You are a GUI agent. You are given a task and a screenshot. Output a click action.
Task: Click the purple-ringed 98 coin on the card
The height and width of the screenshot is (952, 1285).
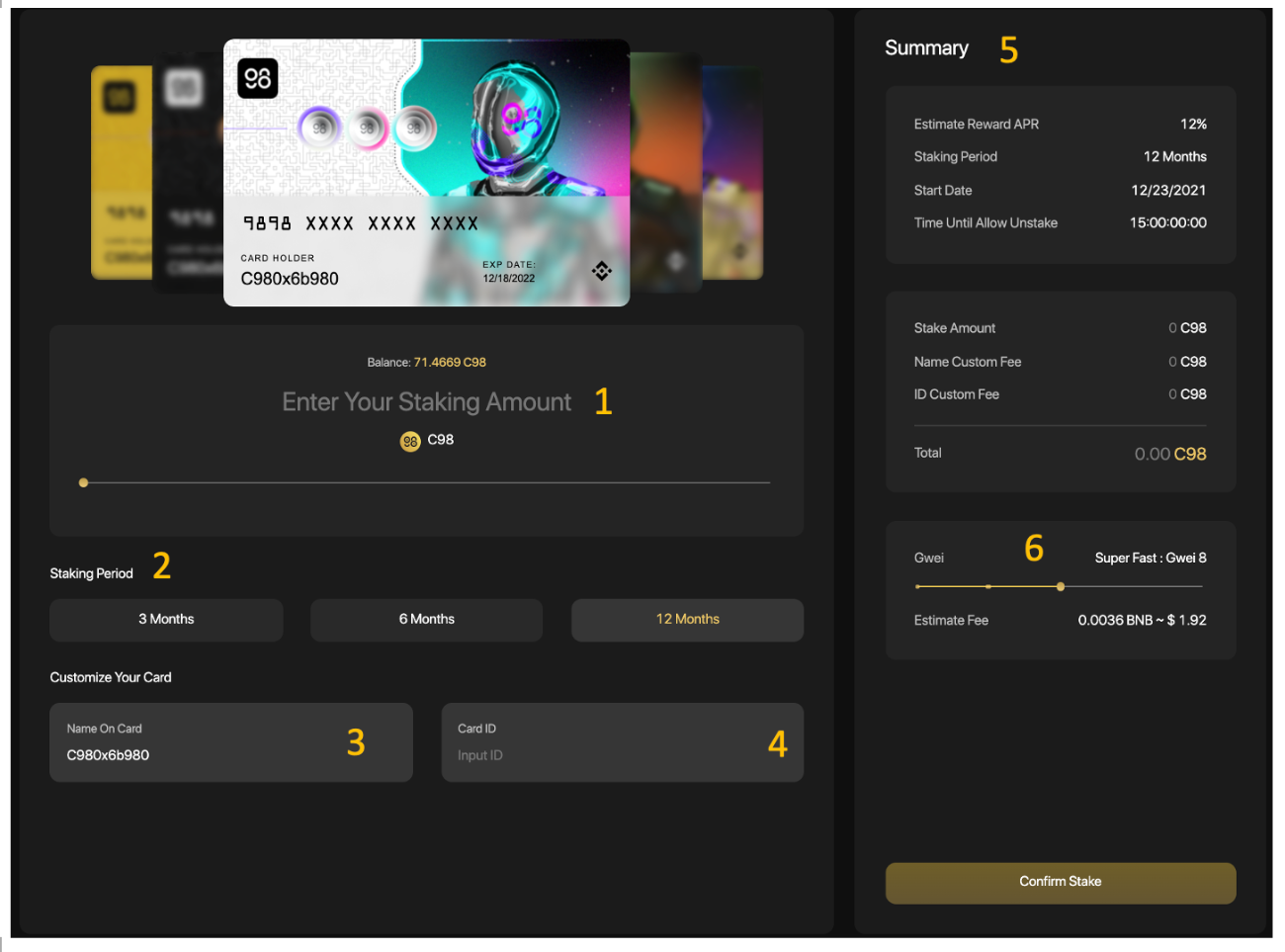[x=319, y=128]
